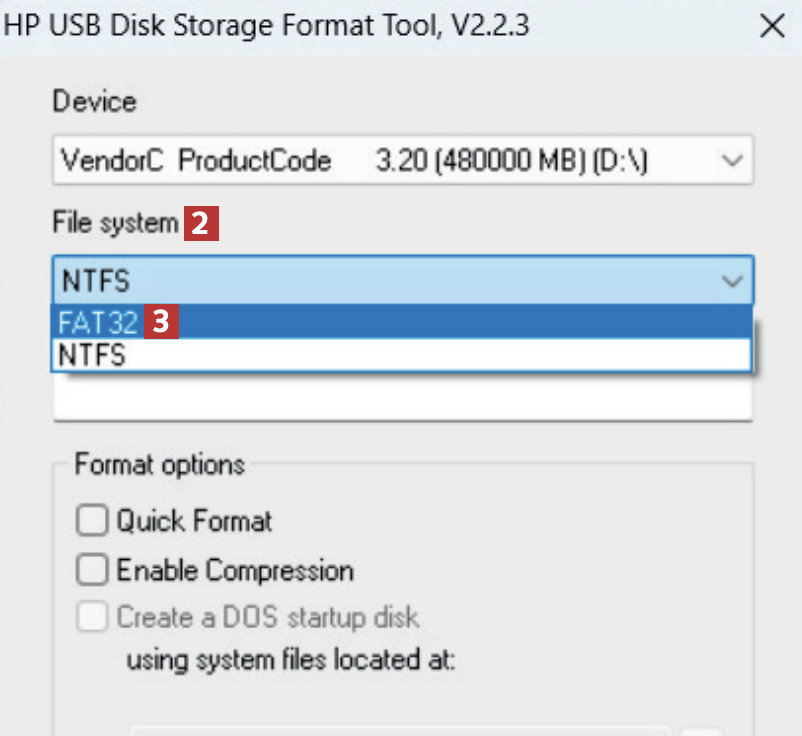Click the Format options group heading

tap(159, 465)
